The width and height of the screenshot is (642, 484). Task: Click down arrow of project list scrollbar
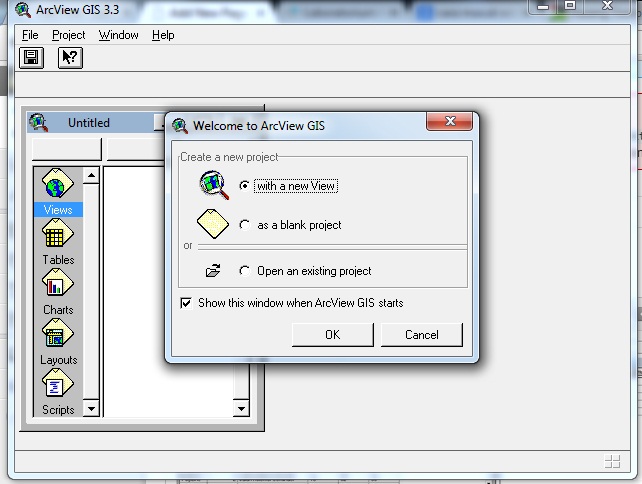coord(241,408)
